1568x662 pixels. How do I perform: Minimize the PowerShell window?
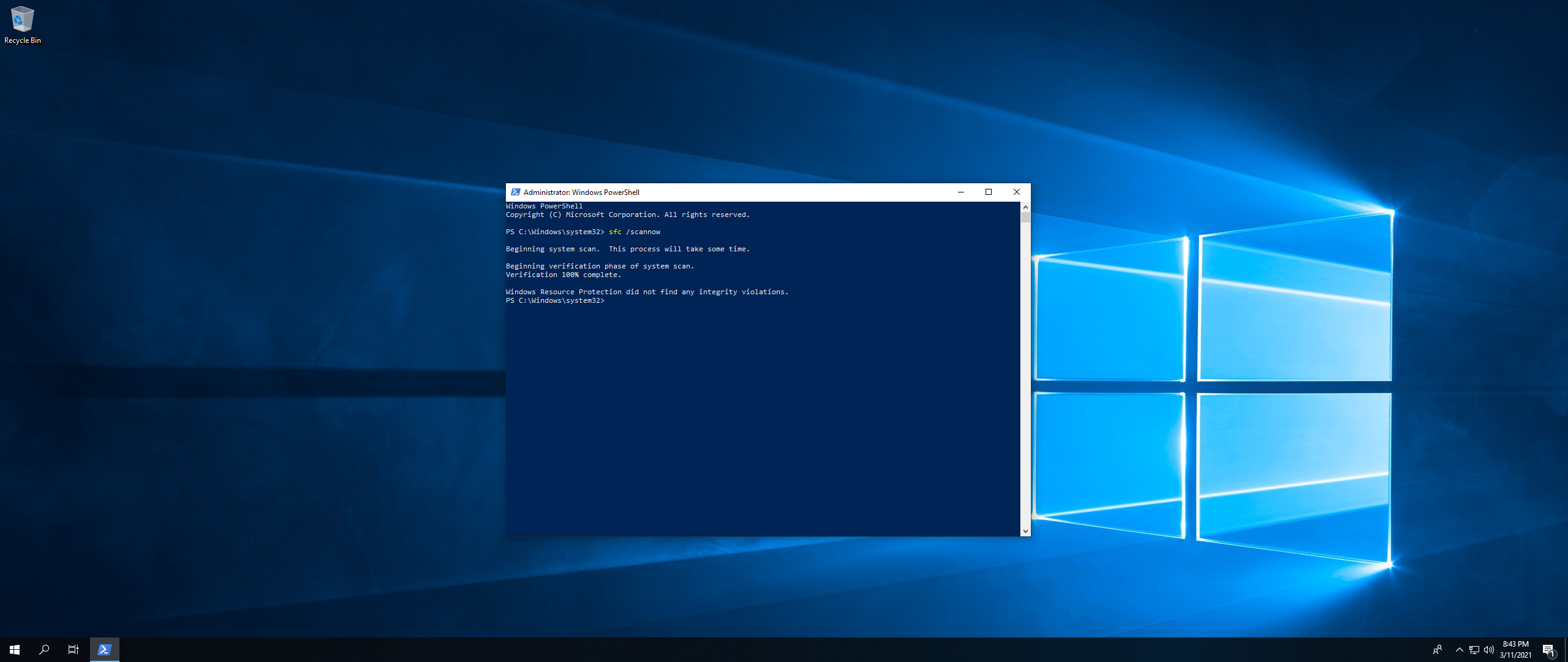pyautogui.click(x=961, y=192)
